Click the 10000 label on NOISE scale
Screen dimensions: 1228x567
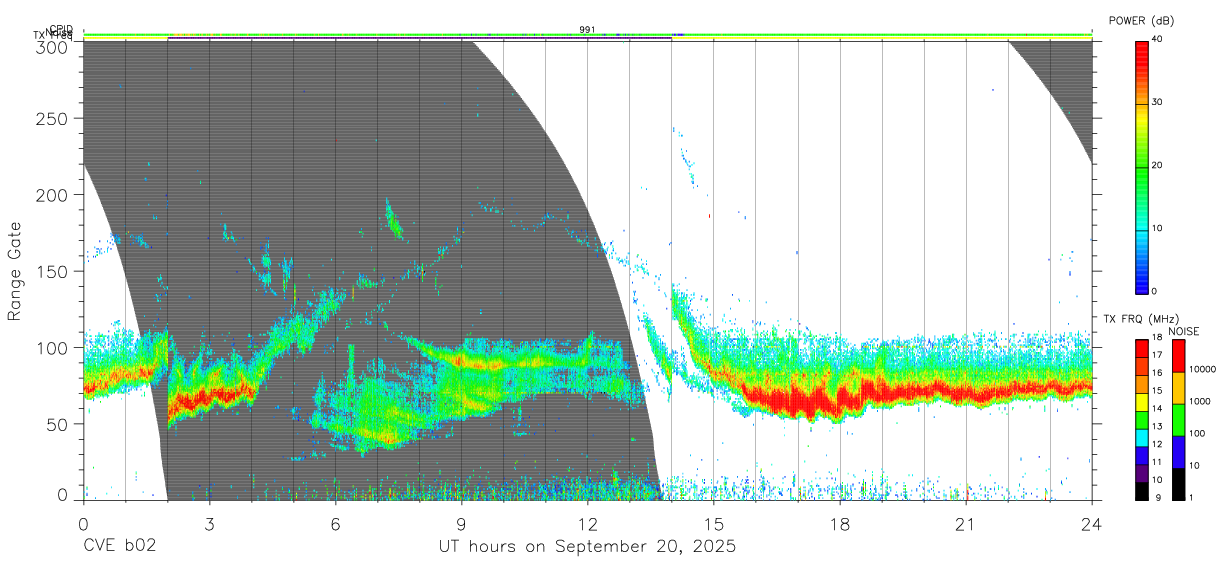1204,370
